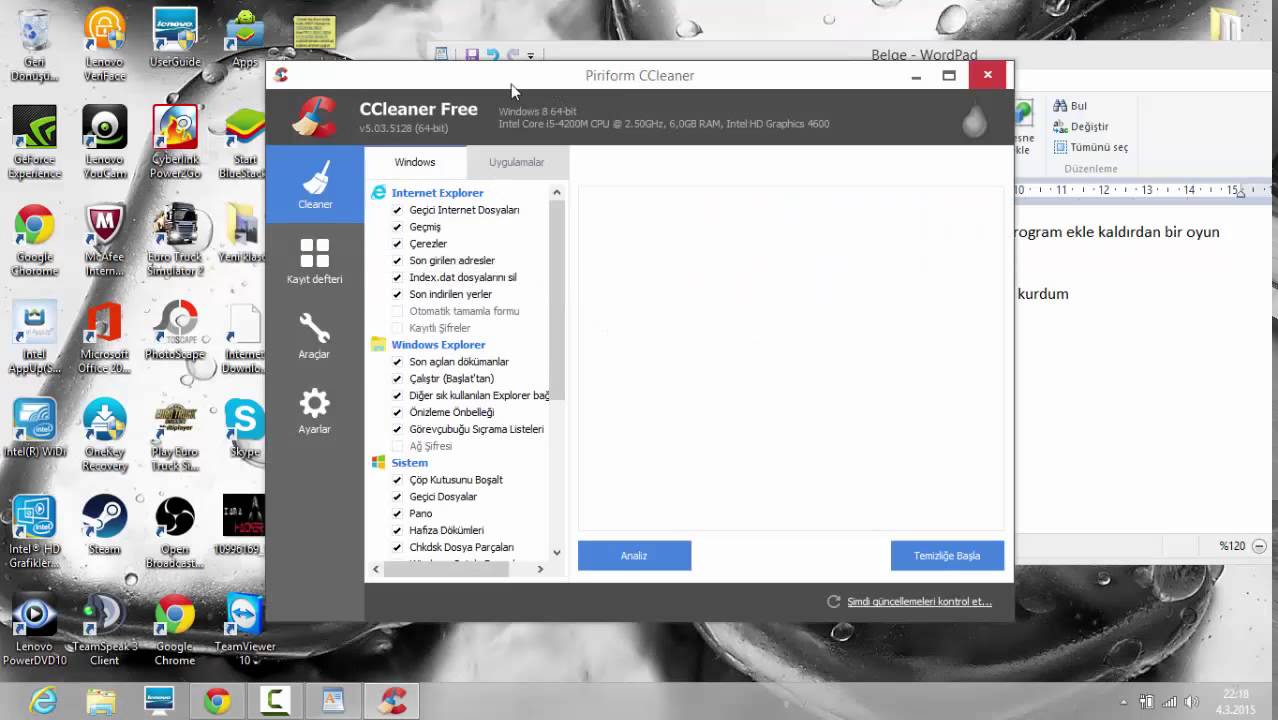Click the Analiz button
Screen dimensions: 1278x720
[634, 555]
